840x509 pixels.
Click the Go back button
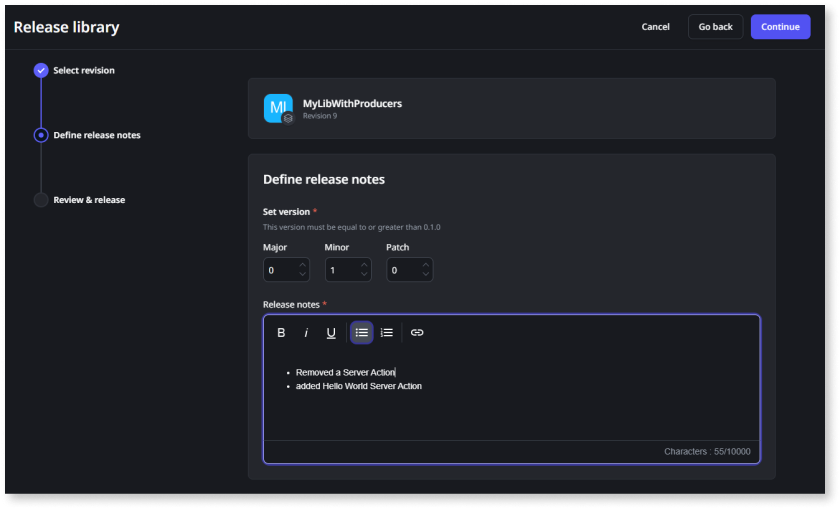click(715, 27)
